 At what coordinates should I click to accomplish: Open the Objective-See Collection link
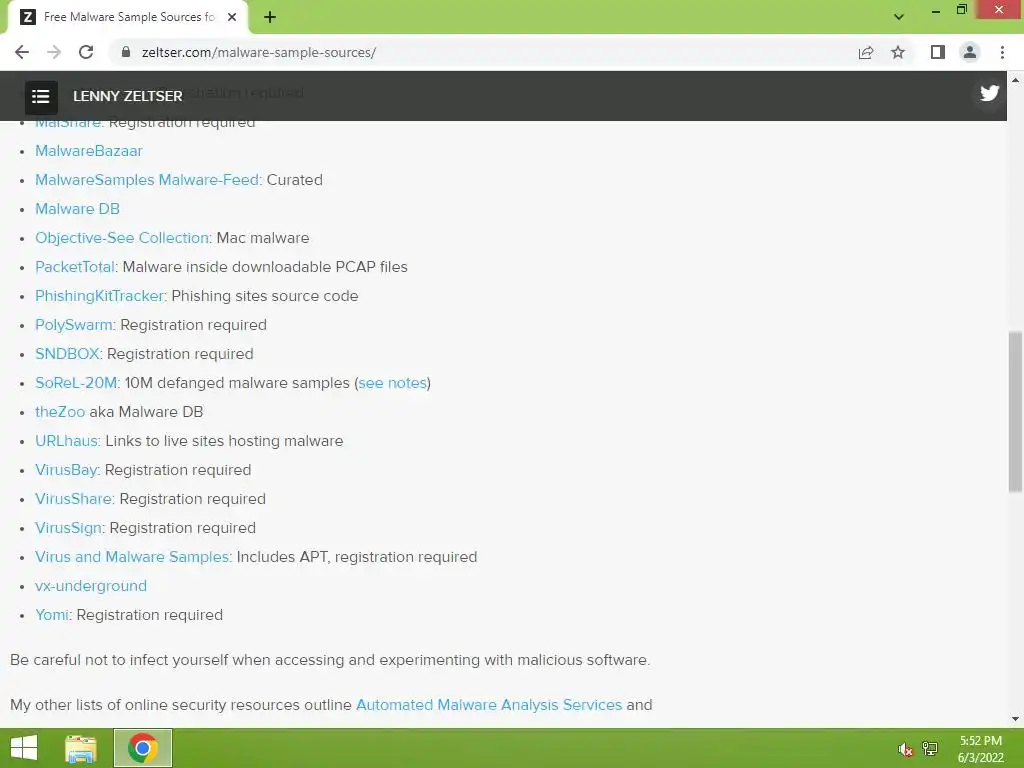point(122,238)
